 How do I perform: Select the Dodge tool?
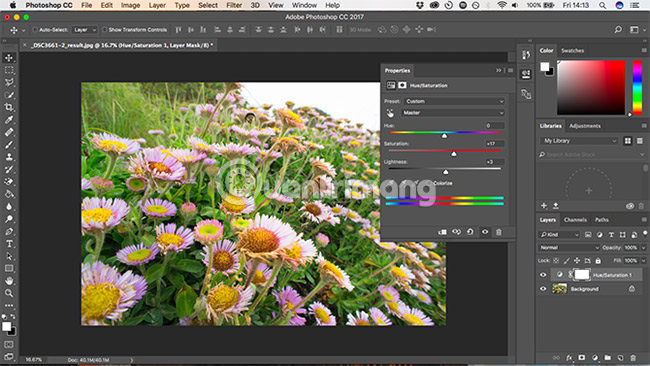[x=9, y=219]
